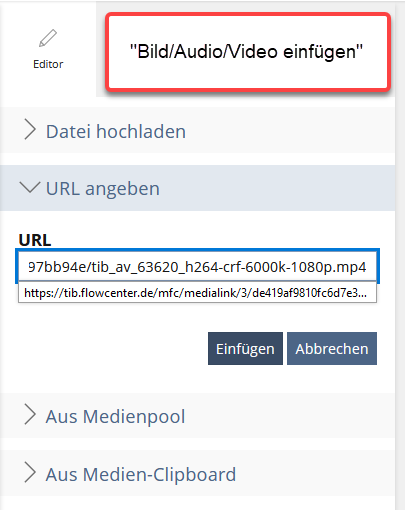Viewport: 405px width, 510px height.
Task: Click the "Bild/Audio/Video einfügen" tooltip box
Action: pos(248,52)
